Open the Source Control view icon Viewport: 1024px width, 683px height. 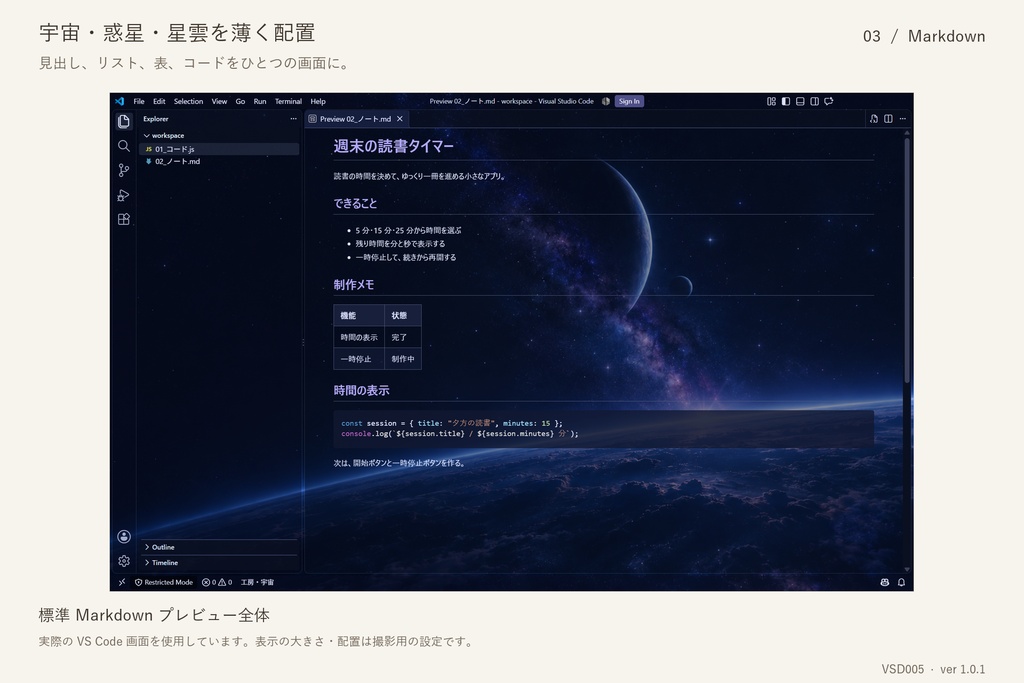(x=123, y=170)
